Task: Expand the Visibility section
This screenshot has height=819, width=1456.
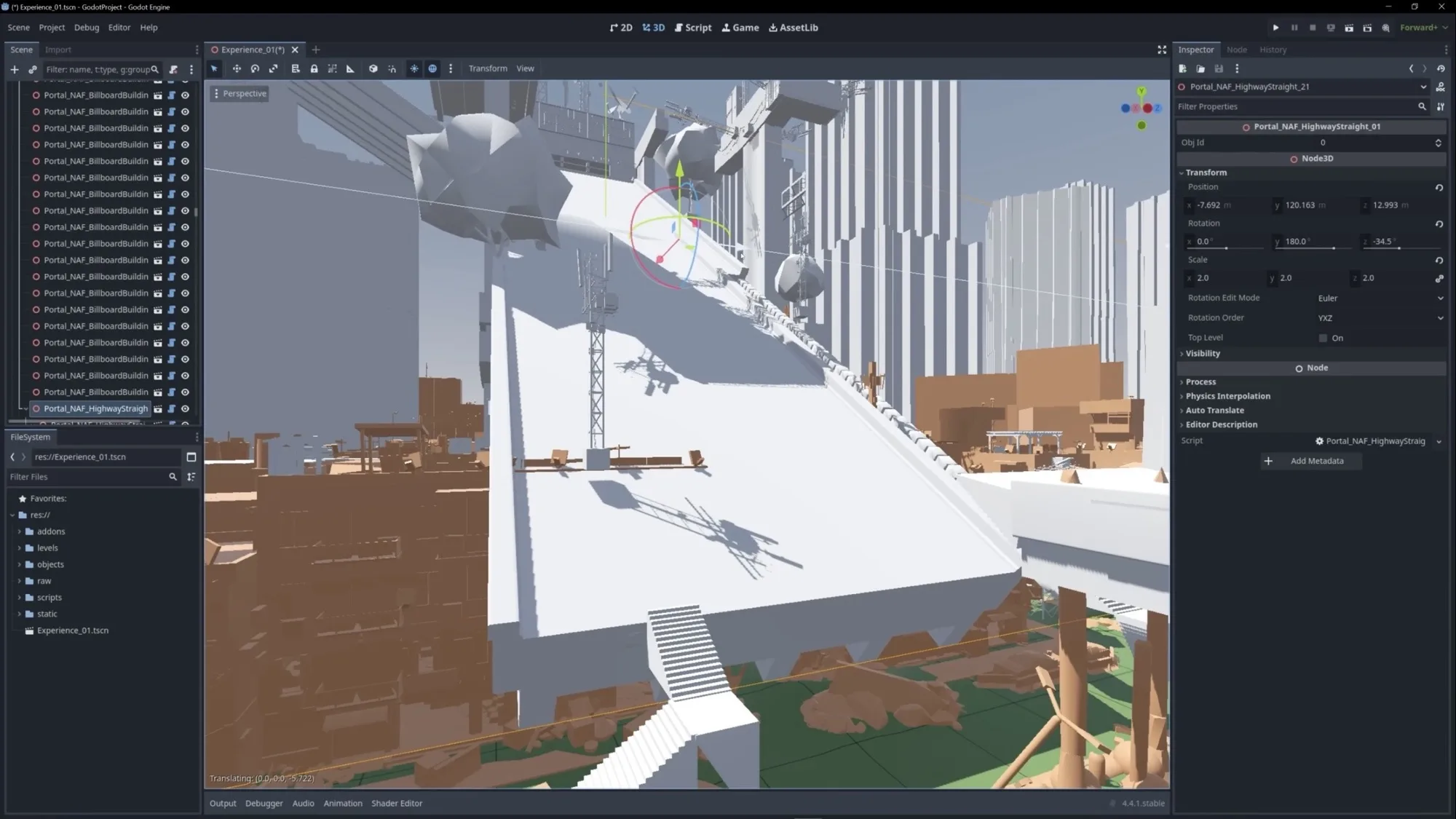Action: pos(1202,354)
